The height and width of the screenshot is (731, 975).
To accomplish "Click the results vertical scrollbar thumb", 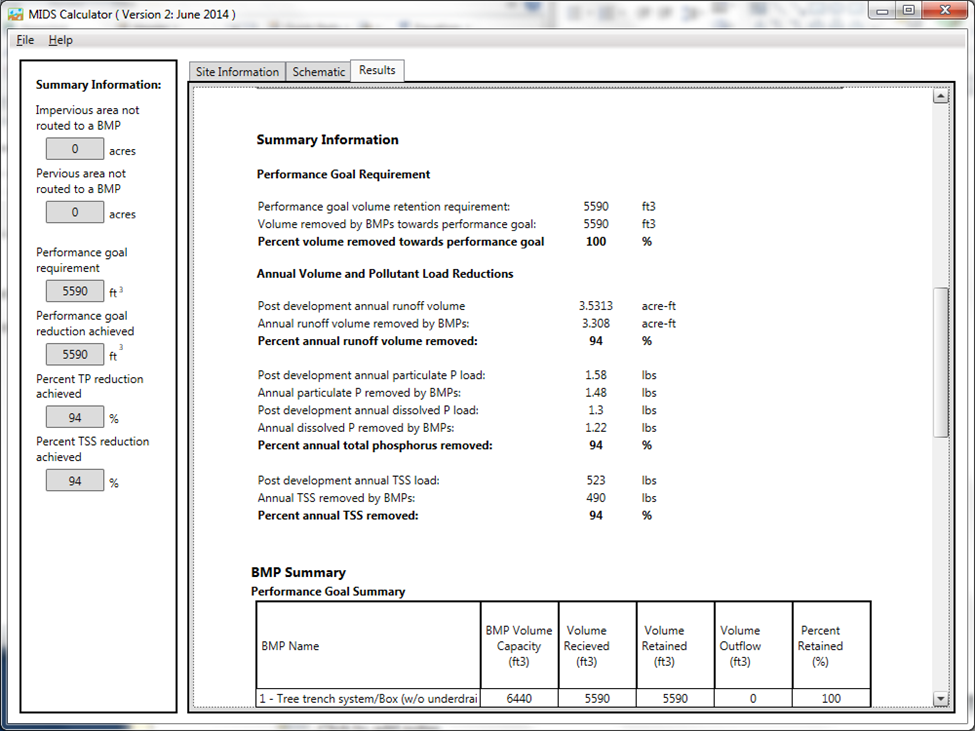I will tap(940, 362).
